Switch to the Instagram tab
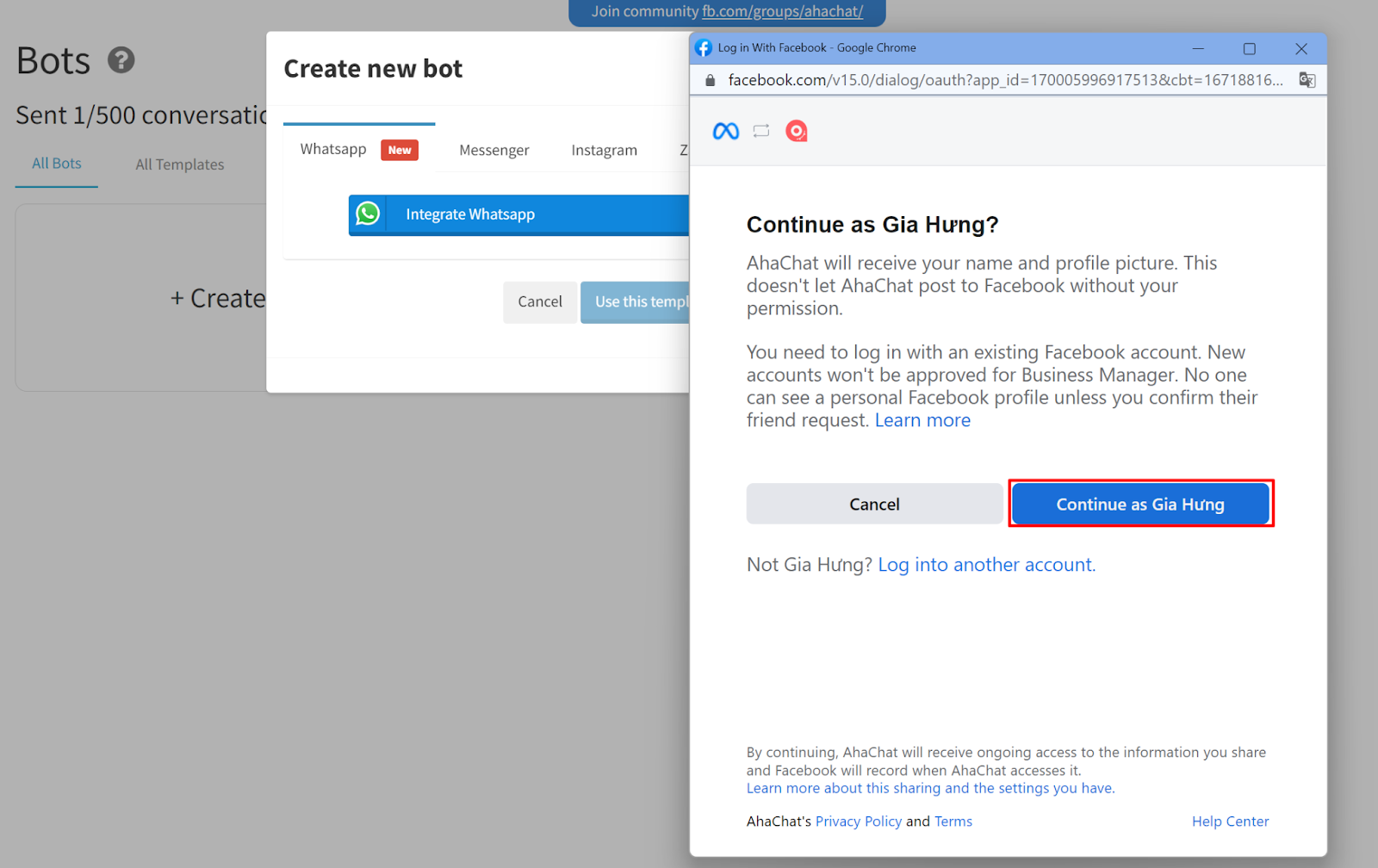The image size is (1378, 868). (605, 150)
